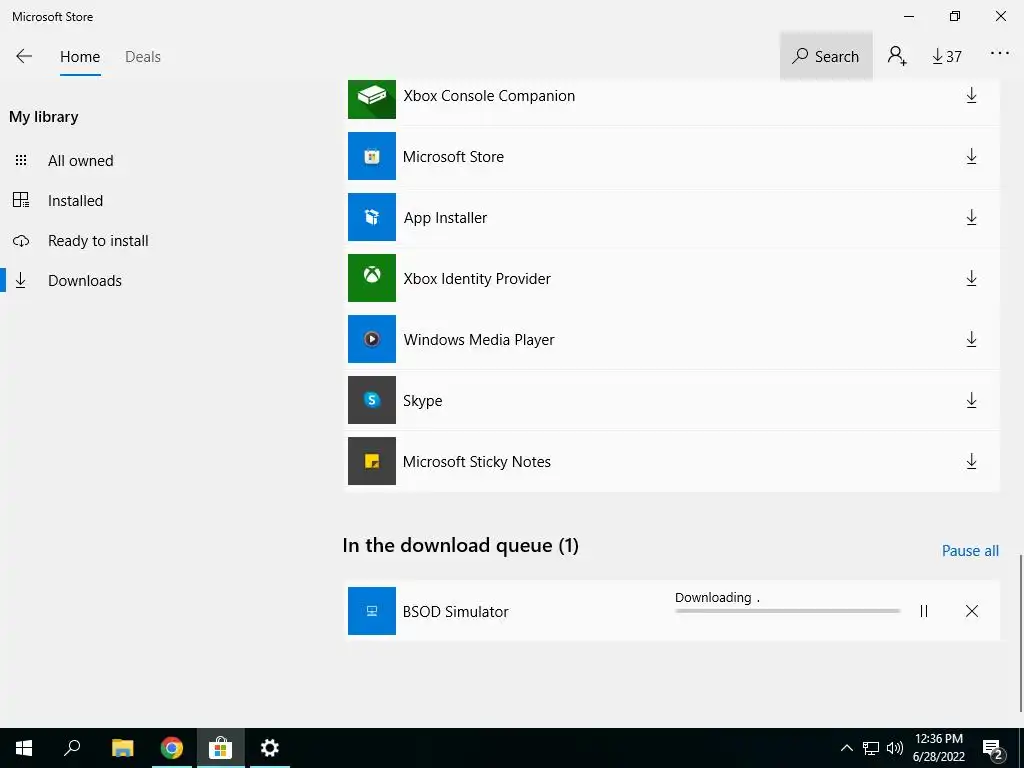
Task: Download the App Installer update
Action: point(971,217)
